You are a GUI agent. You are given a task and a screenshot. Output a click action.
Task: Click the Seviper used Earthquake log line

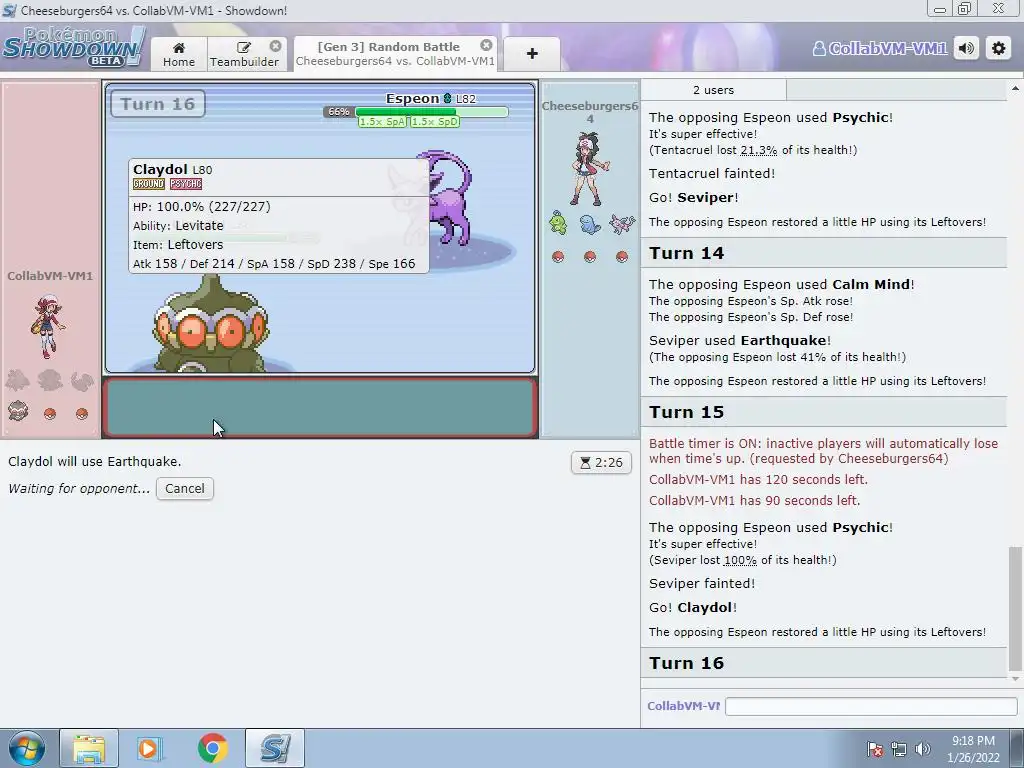[x=740, y=340]
